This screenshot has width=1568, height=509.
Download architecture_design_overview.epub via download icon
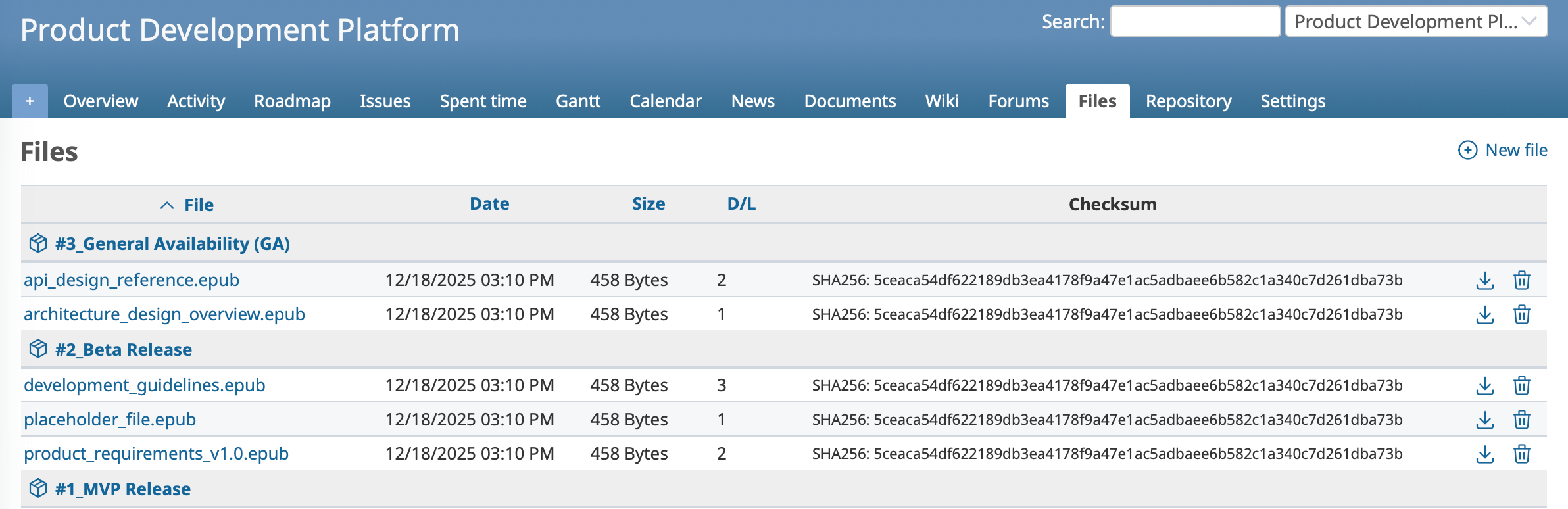tap(1484, 314)
